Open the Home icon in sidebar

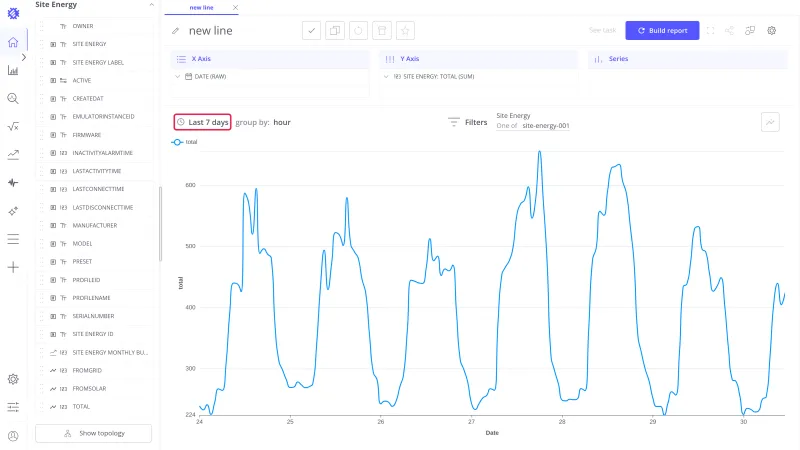(13, 42)
